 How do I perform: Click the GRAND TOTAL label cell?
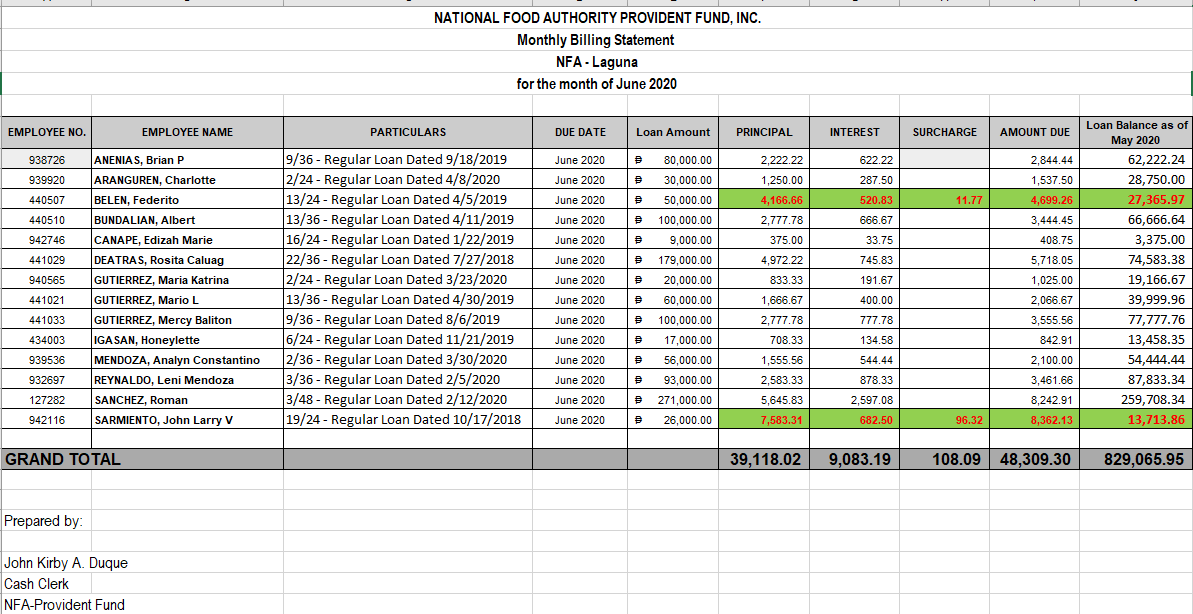(142, 459)
